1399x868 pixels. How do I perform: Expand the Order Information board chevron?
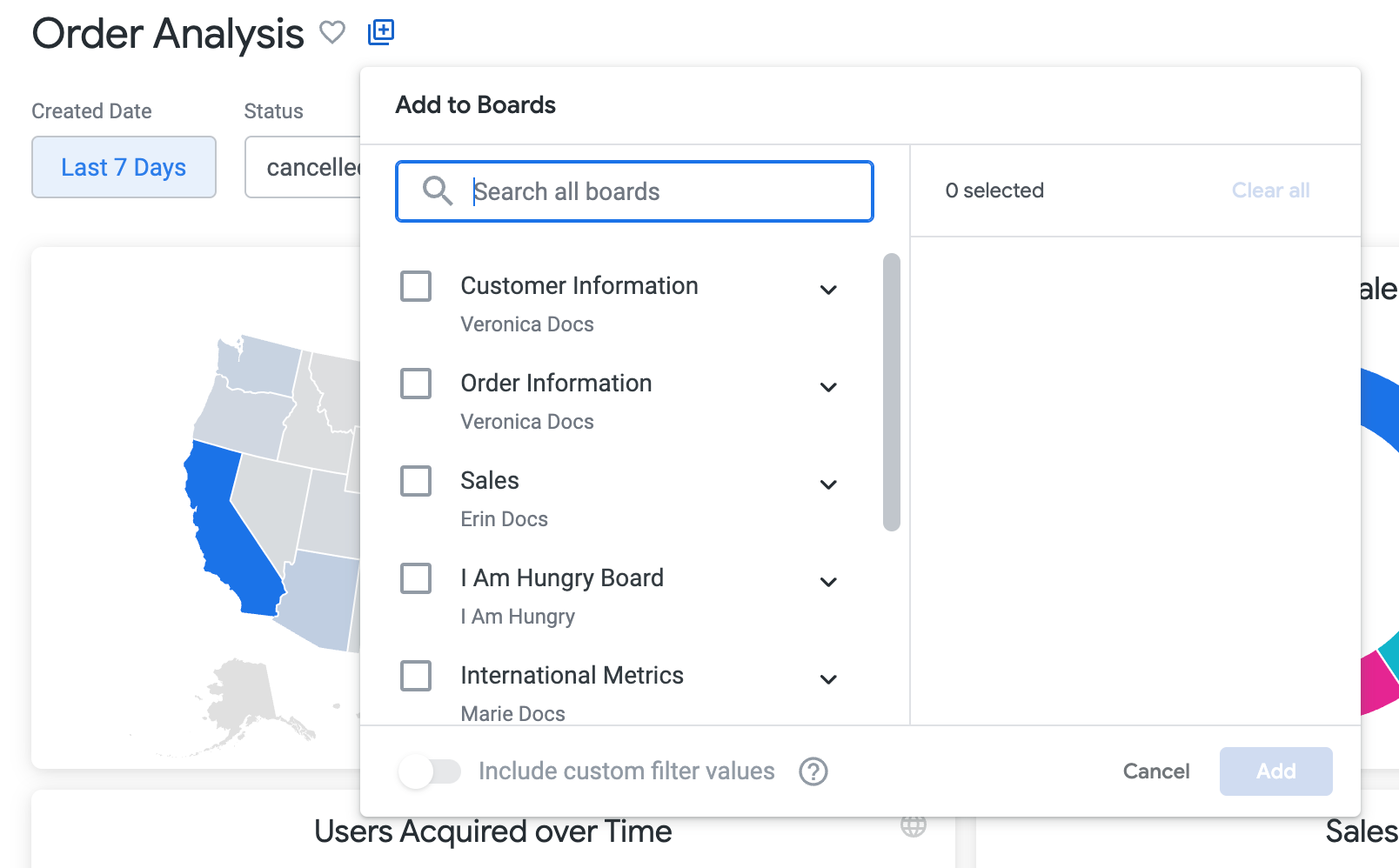point(828,387)
